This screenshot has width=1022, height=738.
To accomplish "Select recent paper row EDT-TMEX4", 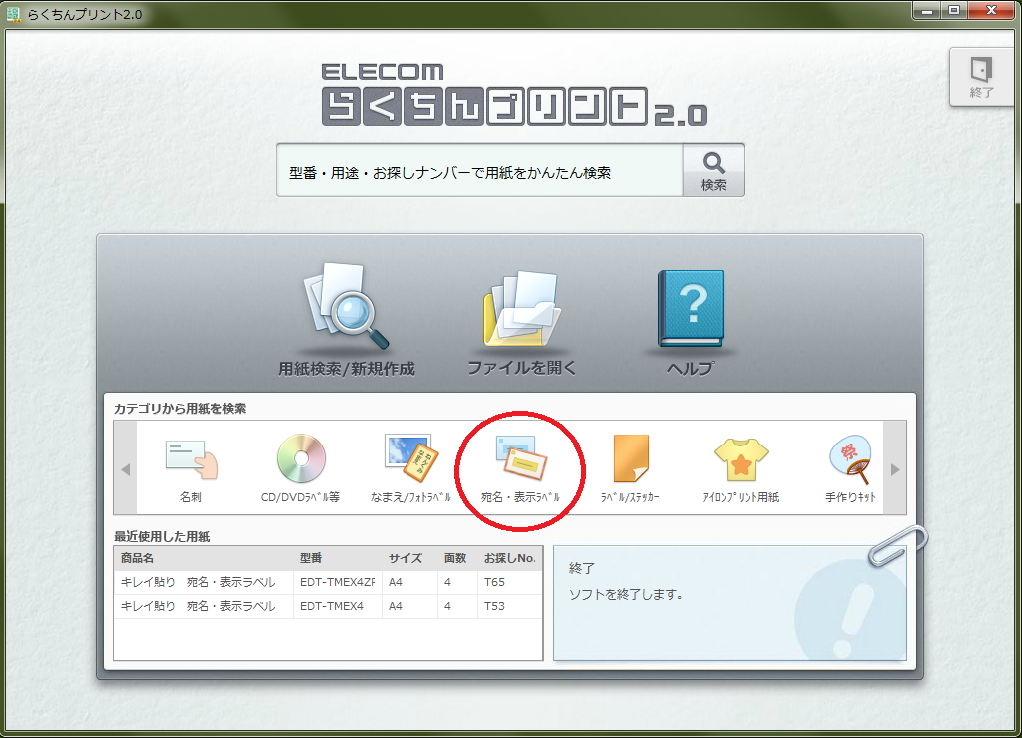I will pos(328,606).
